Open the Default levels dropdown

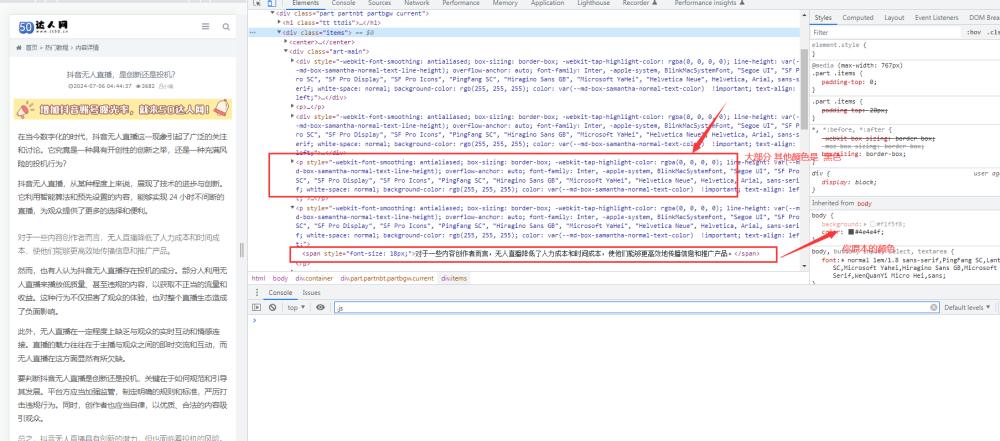[x=967, y=307]
